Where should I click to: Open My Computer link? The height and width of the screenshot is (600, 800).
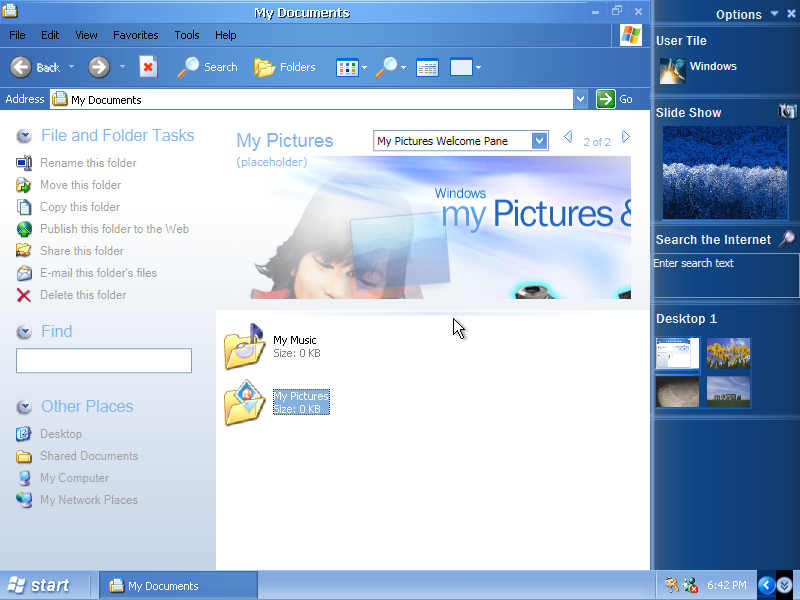click(x=74, y=478)
